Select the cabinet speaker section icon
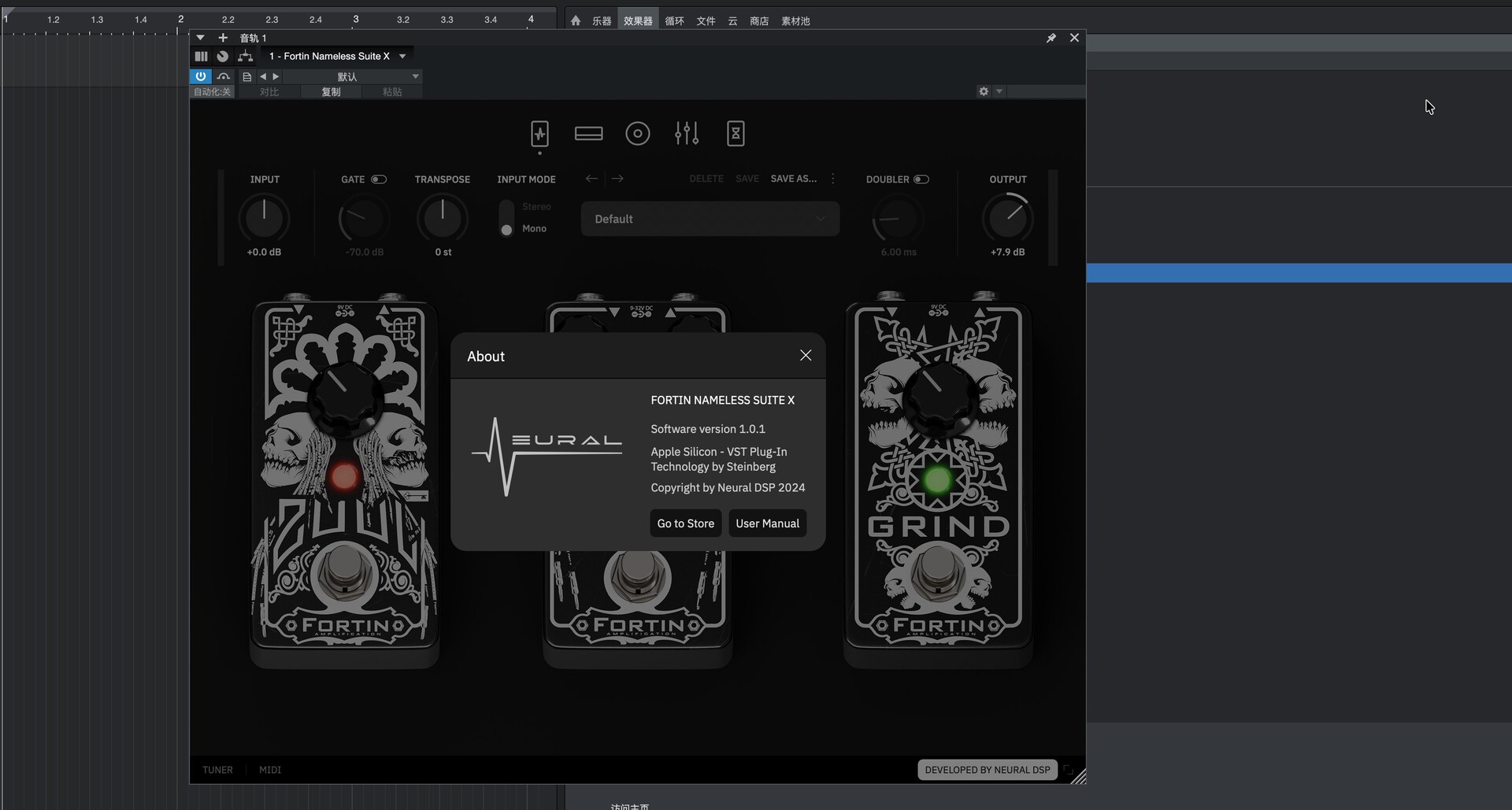The height and width of the screenshot is (810, 1512). coord(637,134)
